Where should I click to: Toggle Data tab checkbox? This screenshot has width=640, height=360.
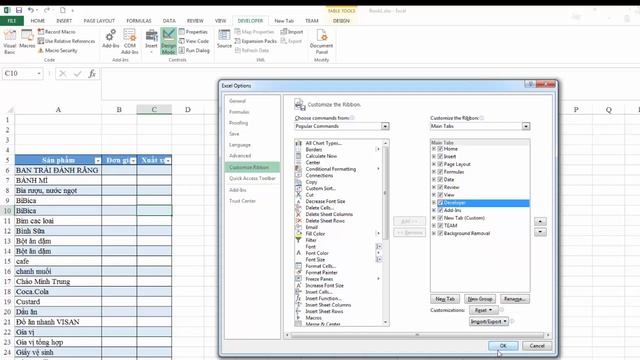click(440, 180)
